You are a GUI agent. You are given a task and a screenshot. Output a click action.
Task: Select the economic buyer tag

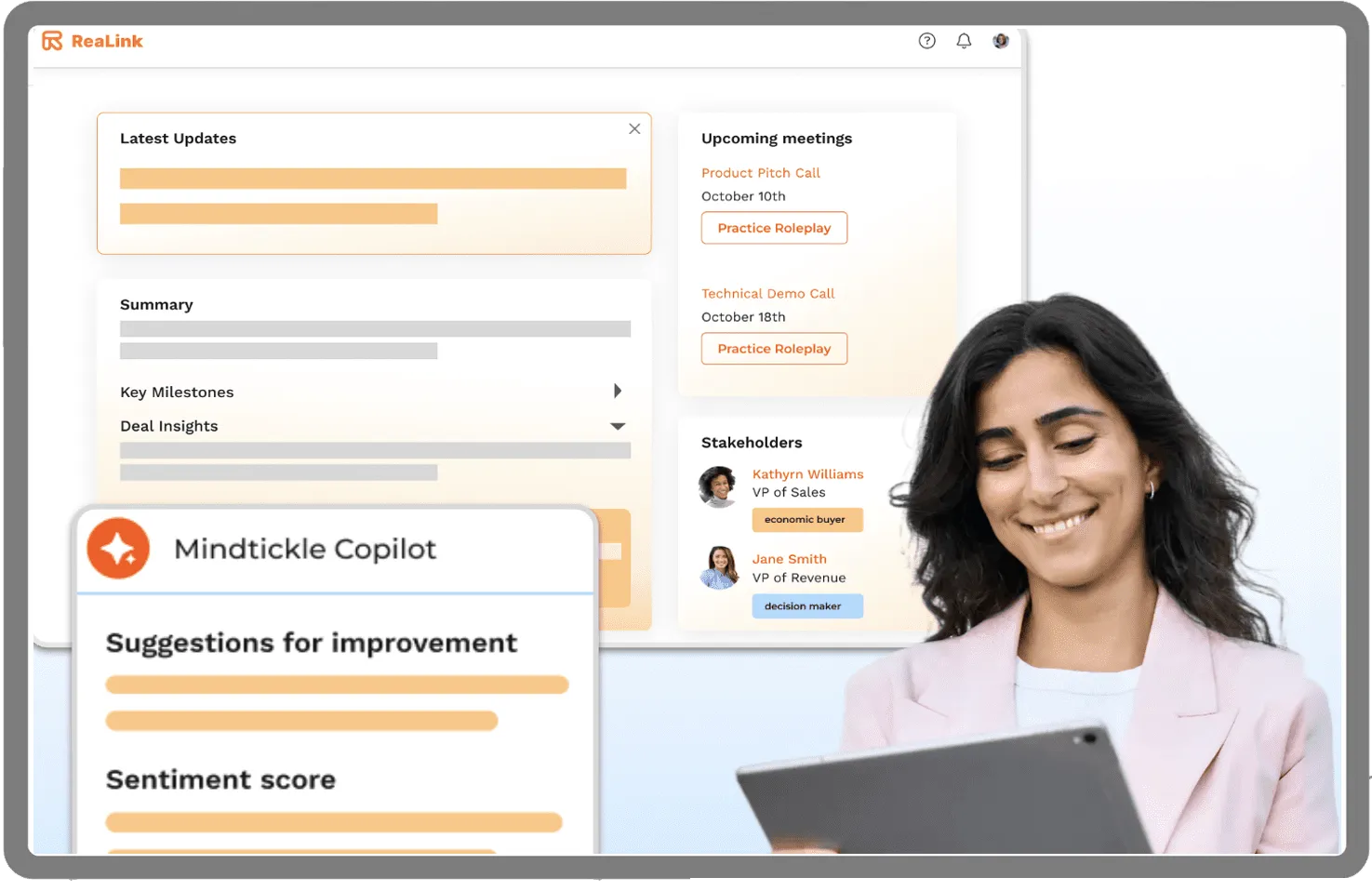[x=807, y=520]
